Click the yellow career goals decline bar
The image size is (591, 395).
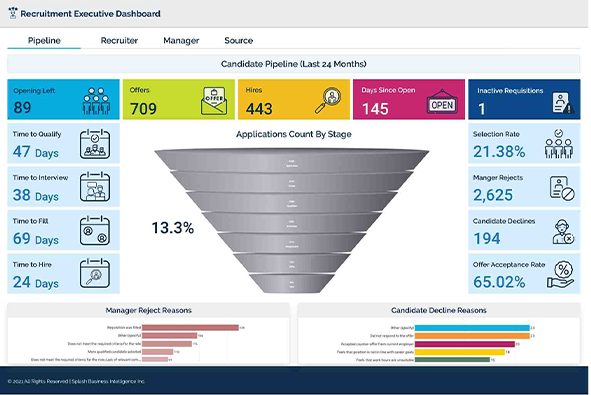point(459,352)
